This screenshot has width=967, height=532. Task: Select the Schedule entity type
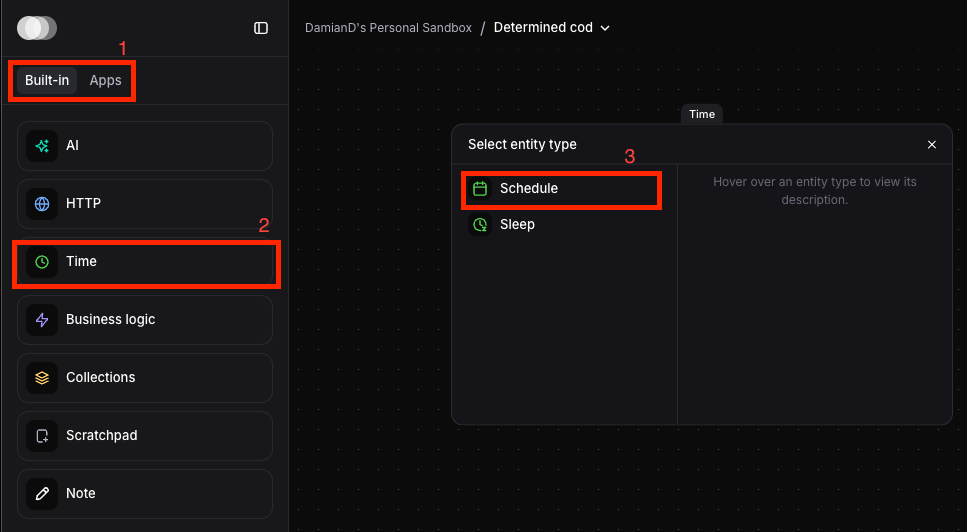tap(529, 189)
